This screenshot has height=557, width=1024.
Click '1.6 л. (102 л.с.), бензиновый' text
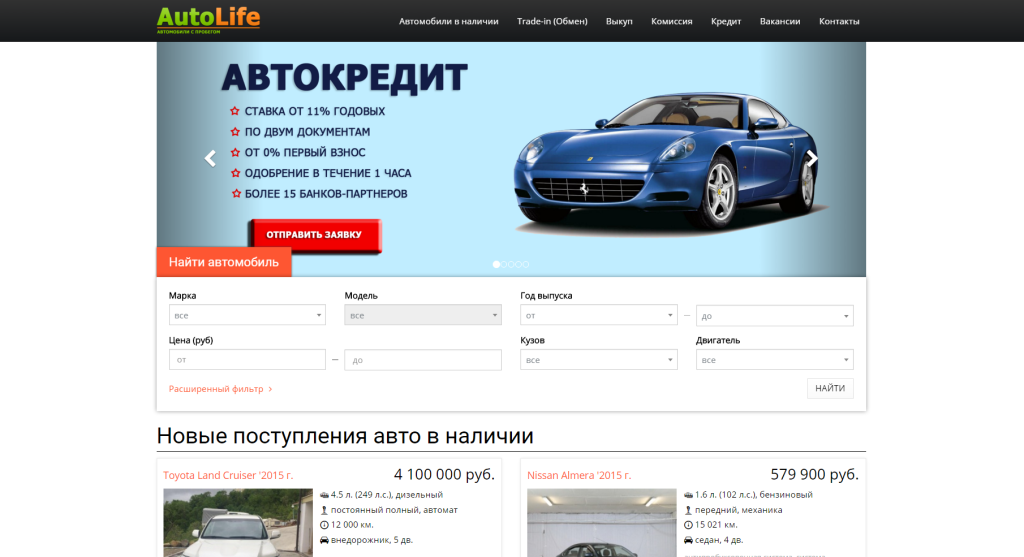point(754,495)
